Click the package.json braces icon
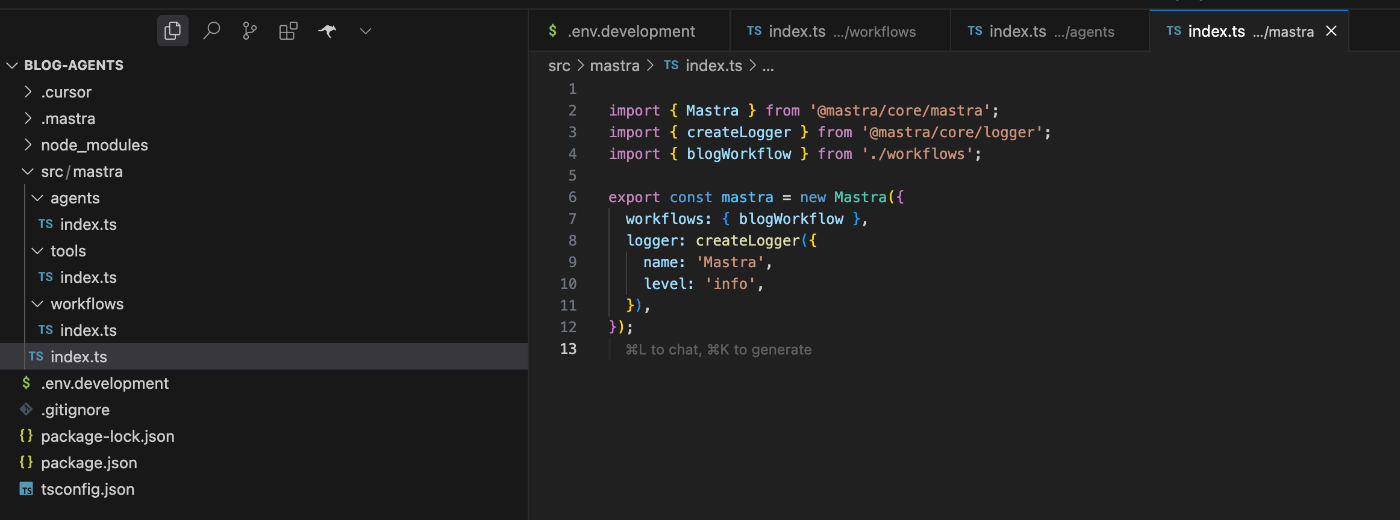Image resolution: width=1400 pixels, height=520 pixels. 26,463
